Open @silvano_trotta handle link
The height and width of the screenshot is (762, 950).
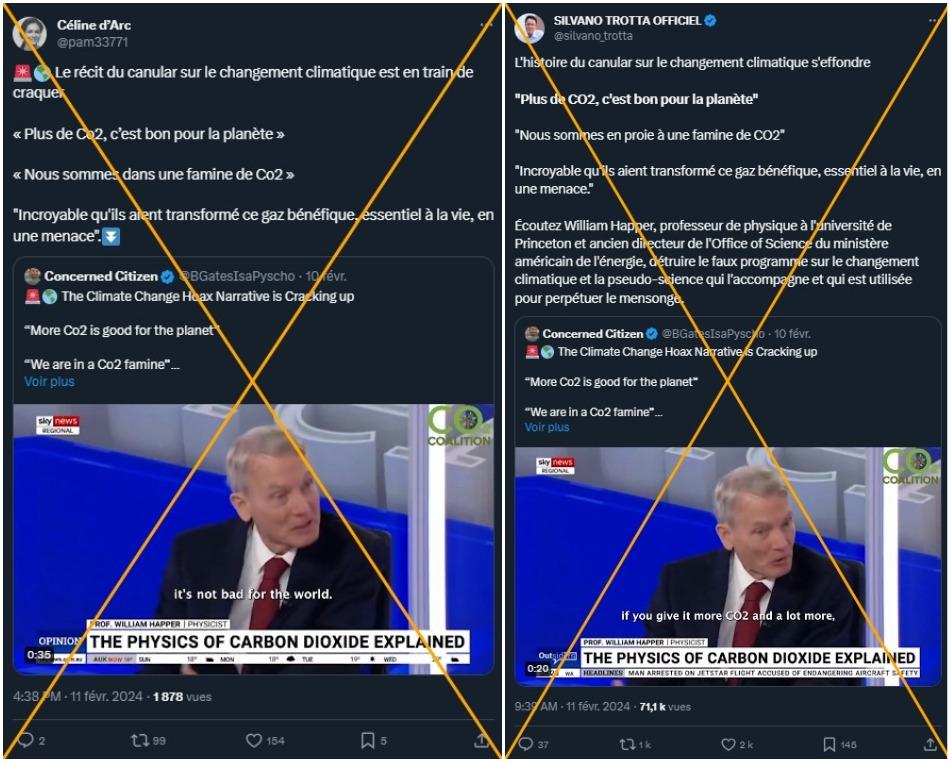[x=593, y=36]
